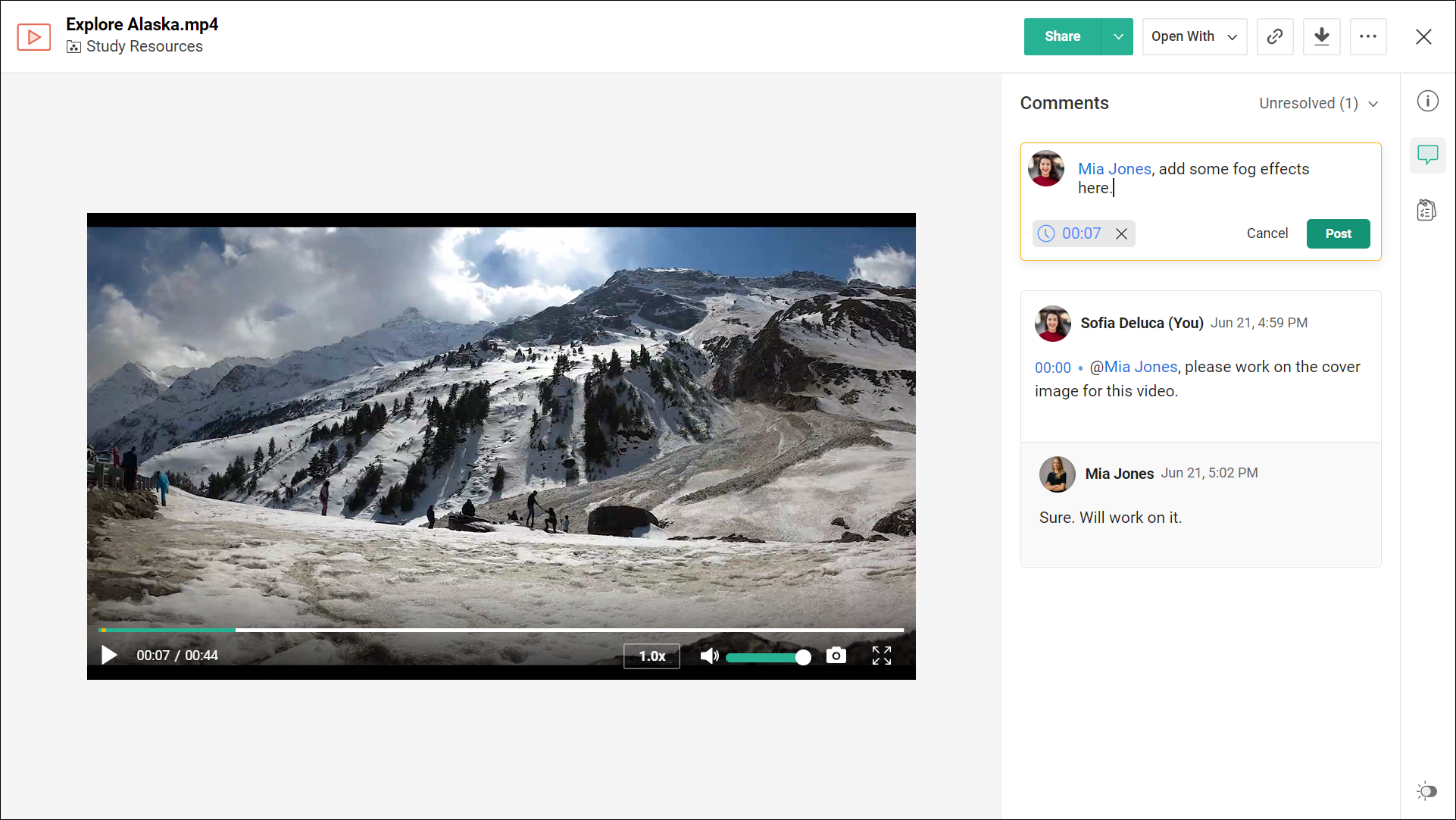Open the file info panel
This screenshot has height=820, width=1456.
click(1427, 102)
